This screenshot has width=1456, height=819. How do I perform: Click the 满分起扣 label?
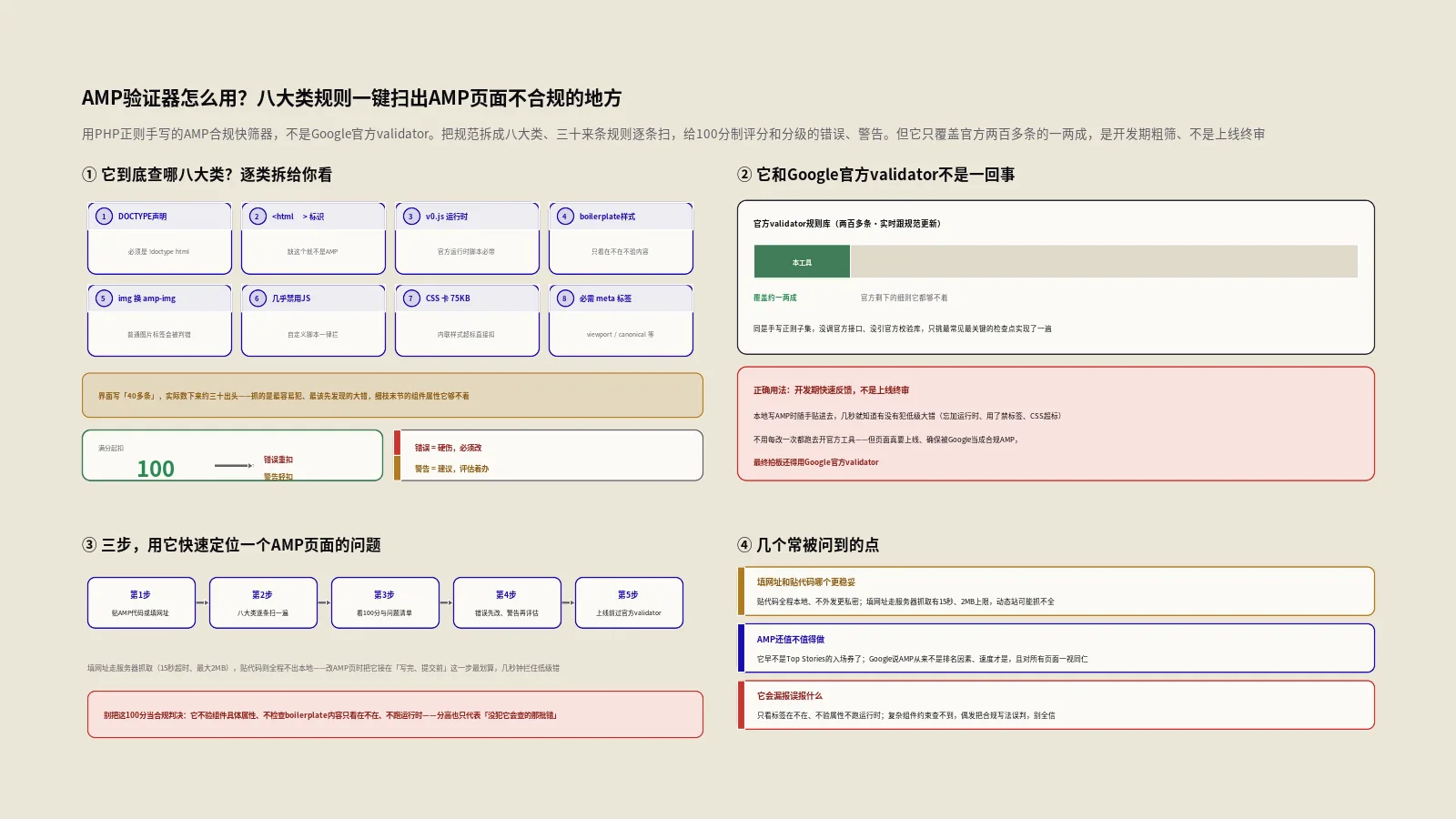(111, 449)
